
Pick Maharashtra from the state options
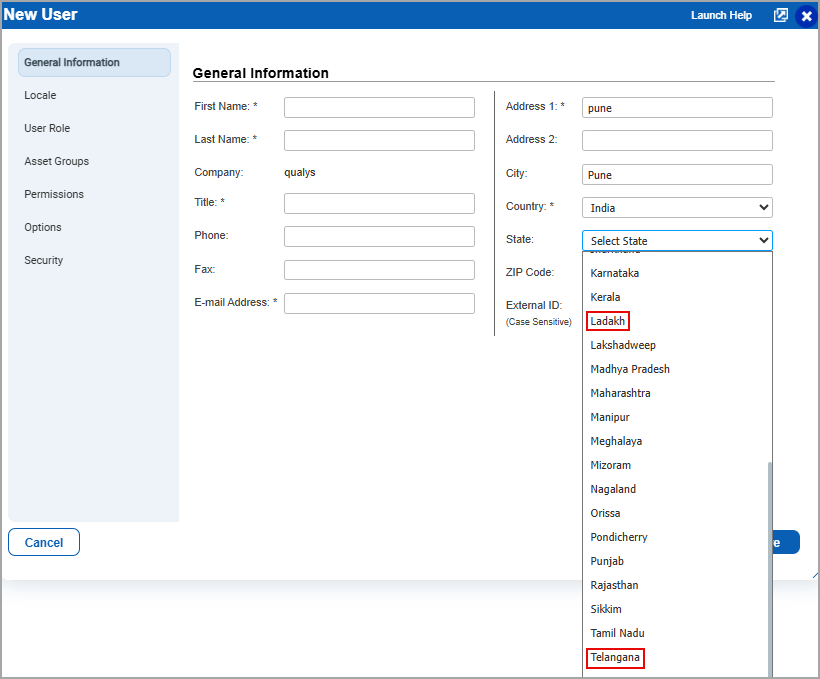(620, 393)
